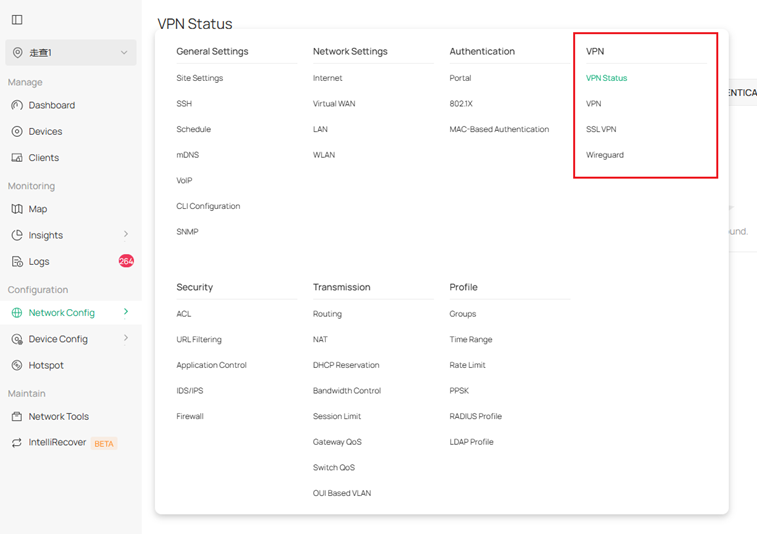Open Session Limit settings
The image size is (757, 534).
[x=337, y=417]
